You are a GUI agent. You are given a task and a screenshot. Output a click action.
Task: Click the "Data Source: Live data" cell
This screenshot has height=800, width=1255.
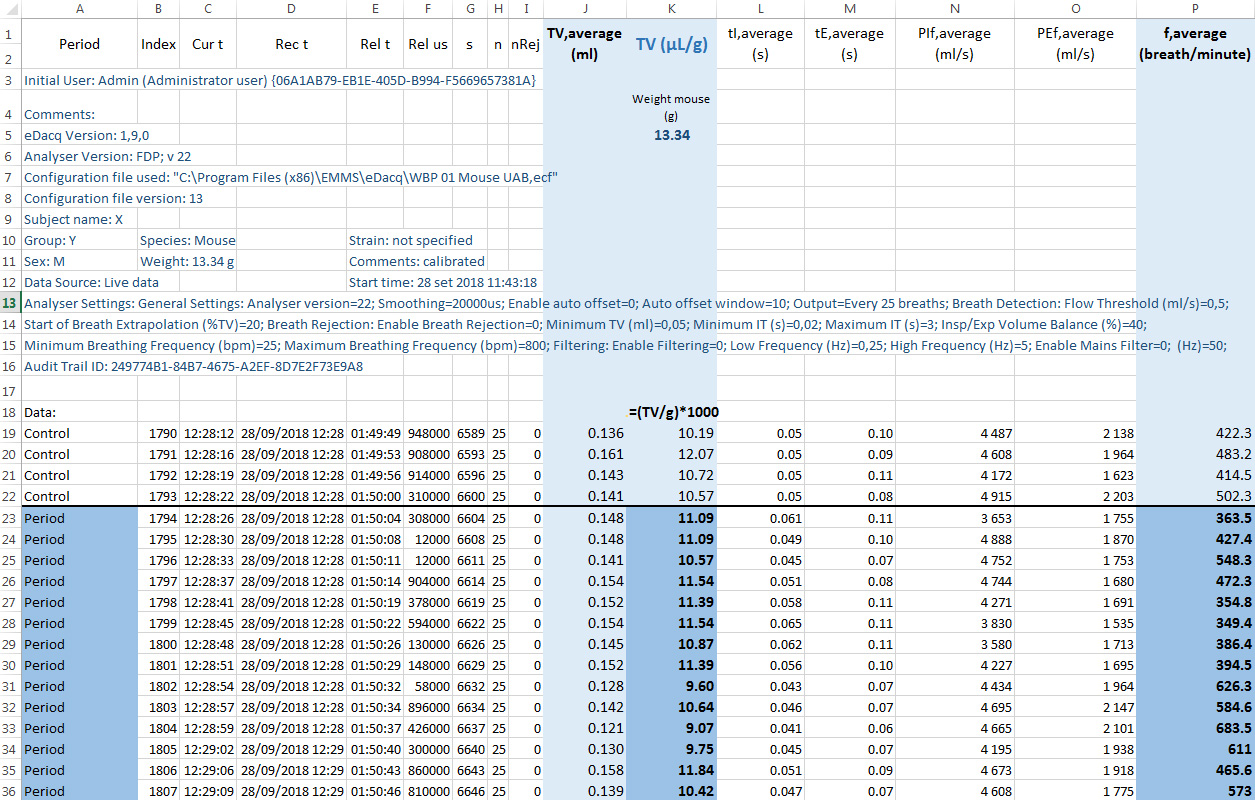coord(91,282)
